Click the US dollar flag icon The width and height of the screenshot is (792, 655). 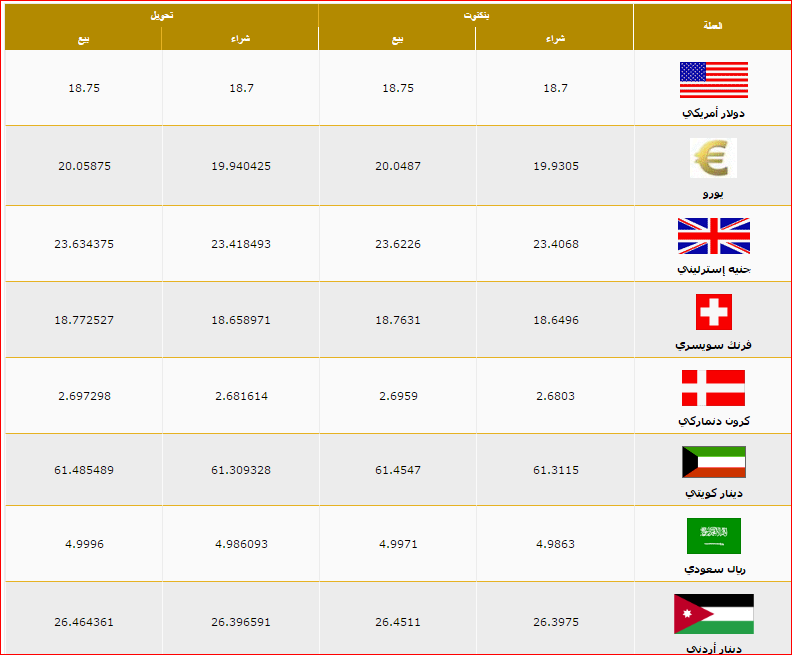tap(714, 80)
